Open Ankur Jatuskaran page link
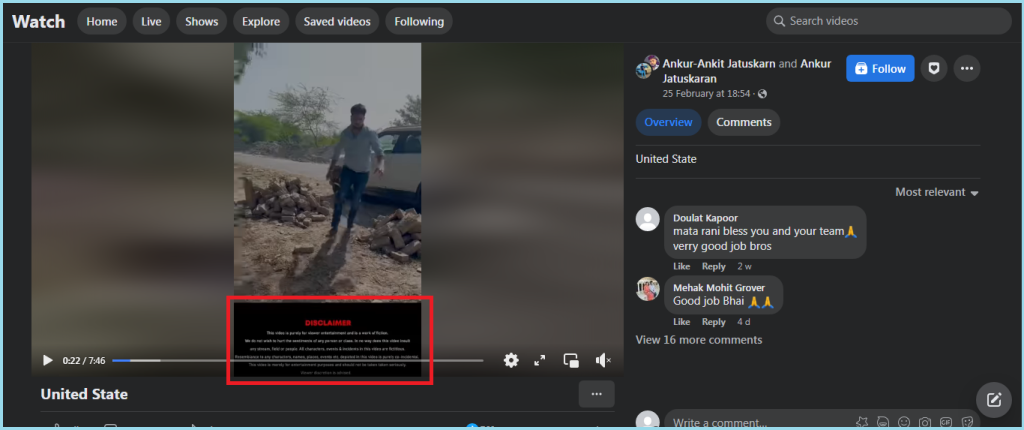The width and height of the screenshot is (1024, 430). (x=747, y=71)
